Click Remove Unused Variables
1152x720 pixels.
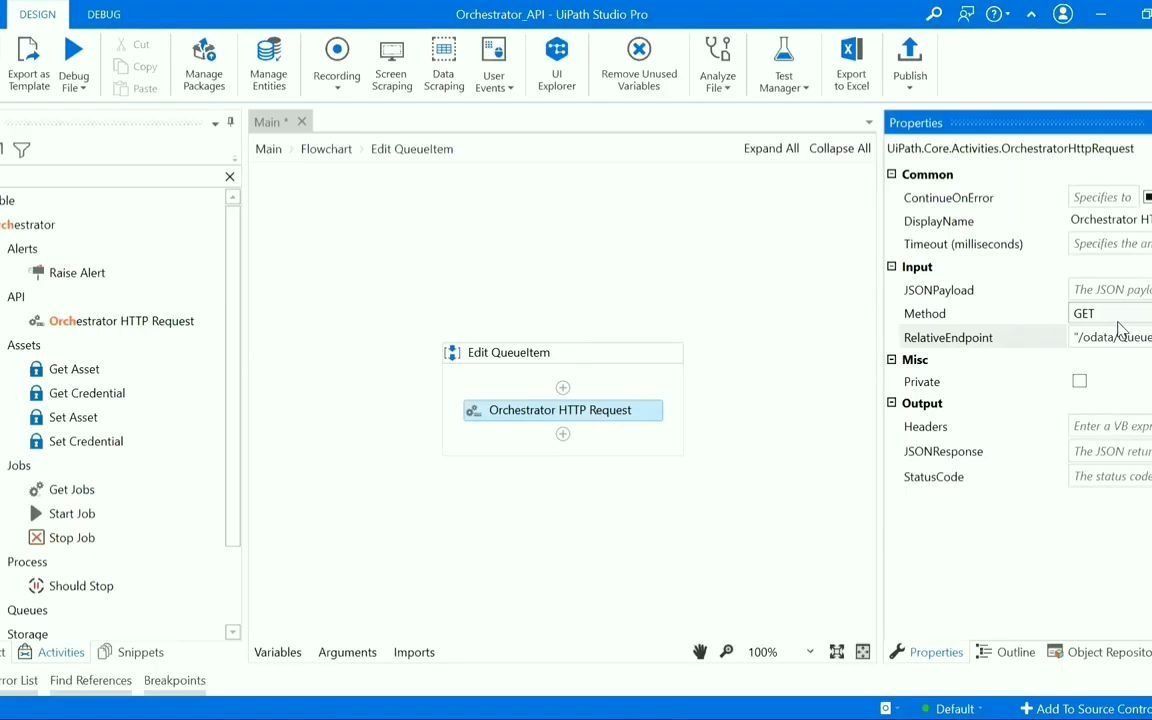(x=639, y=65)
